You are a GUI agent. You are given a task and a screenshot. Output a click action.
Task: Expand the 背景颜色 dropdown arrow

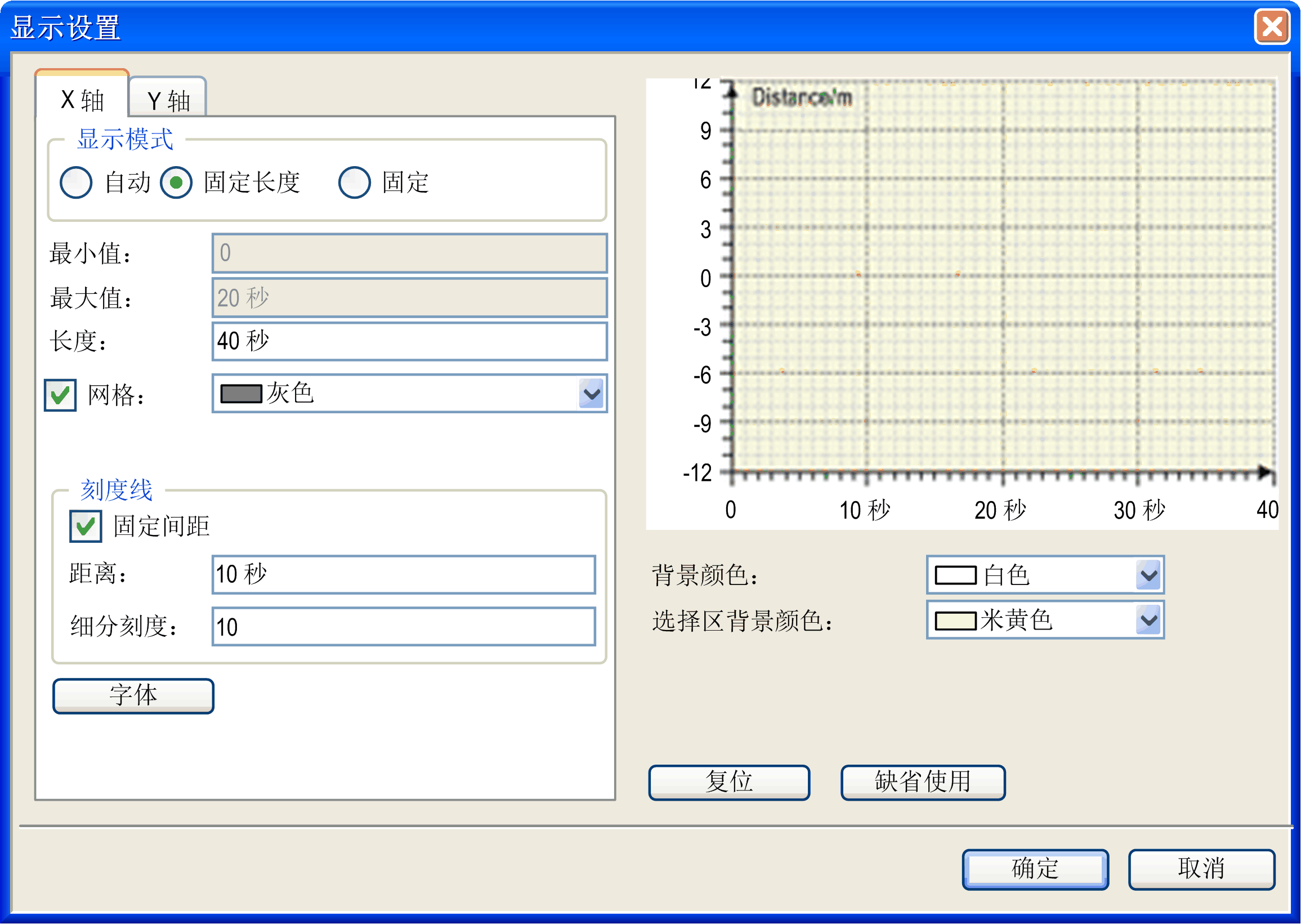(1148, 575)
